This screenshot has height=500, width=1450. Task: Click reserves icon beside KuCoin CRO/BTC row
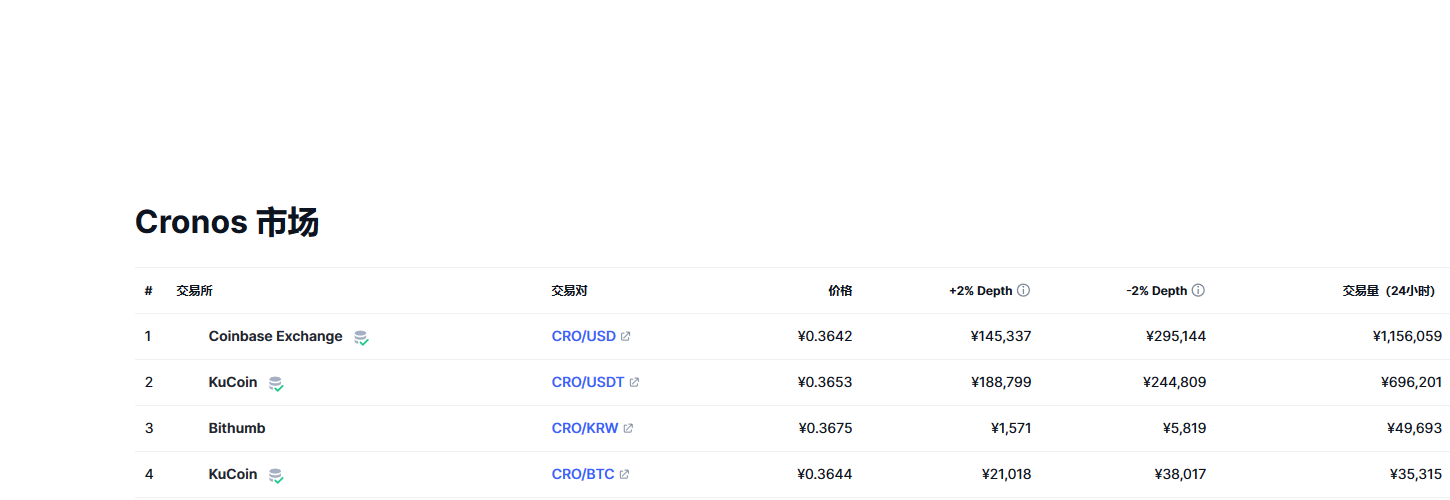(x=276, y=476)
